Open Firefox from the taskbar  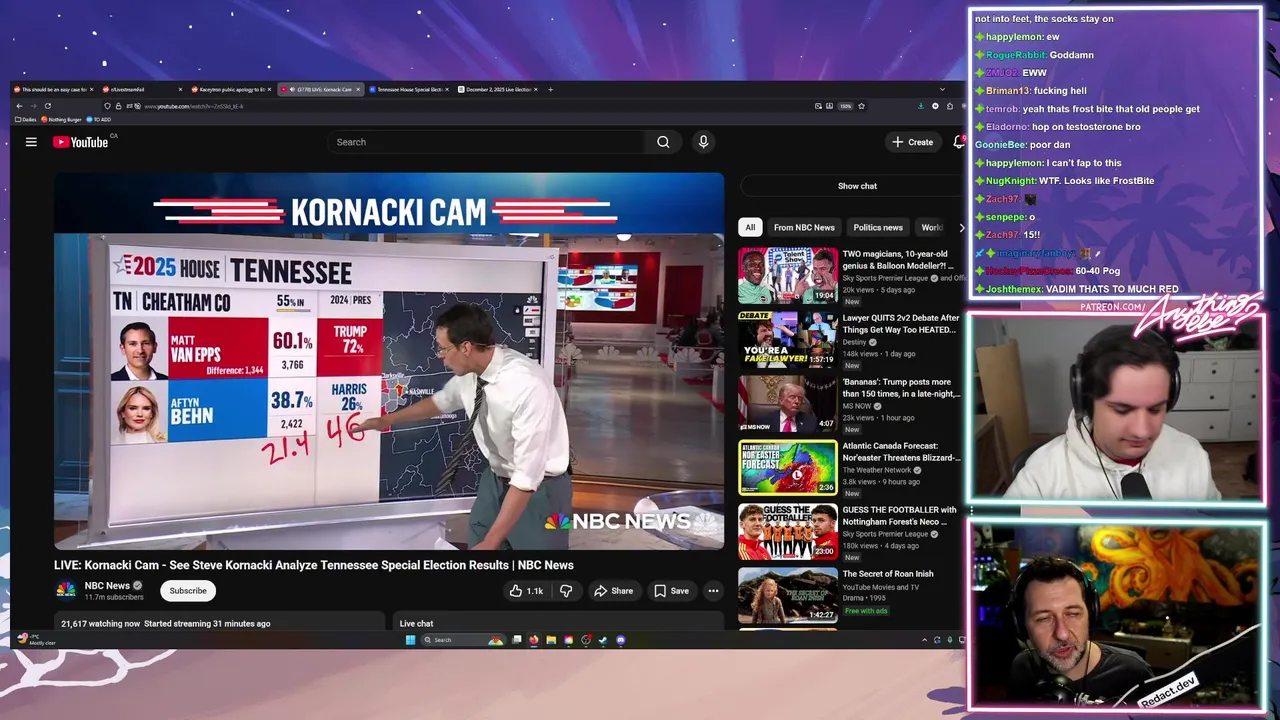pos(533,640)
